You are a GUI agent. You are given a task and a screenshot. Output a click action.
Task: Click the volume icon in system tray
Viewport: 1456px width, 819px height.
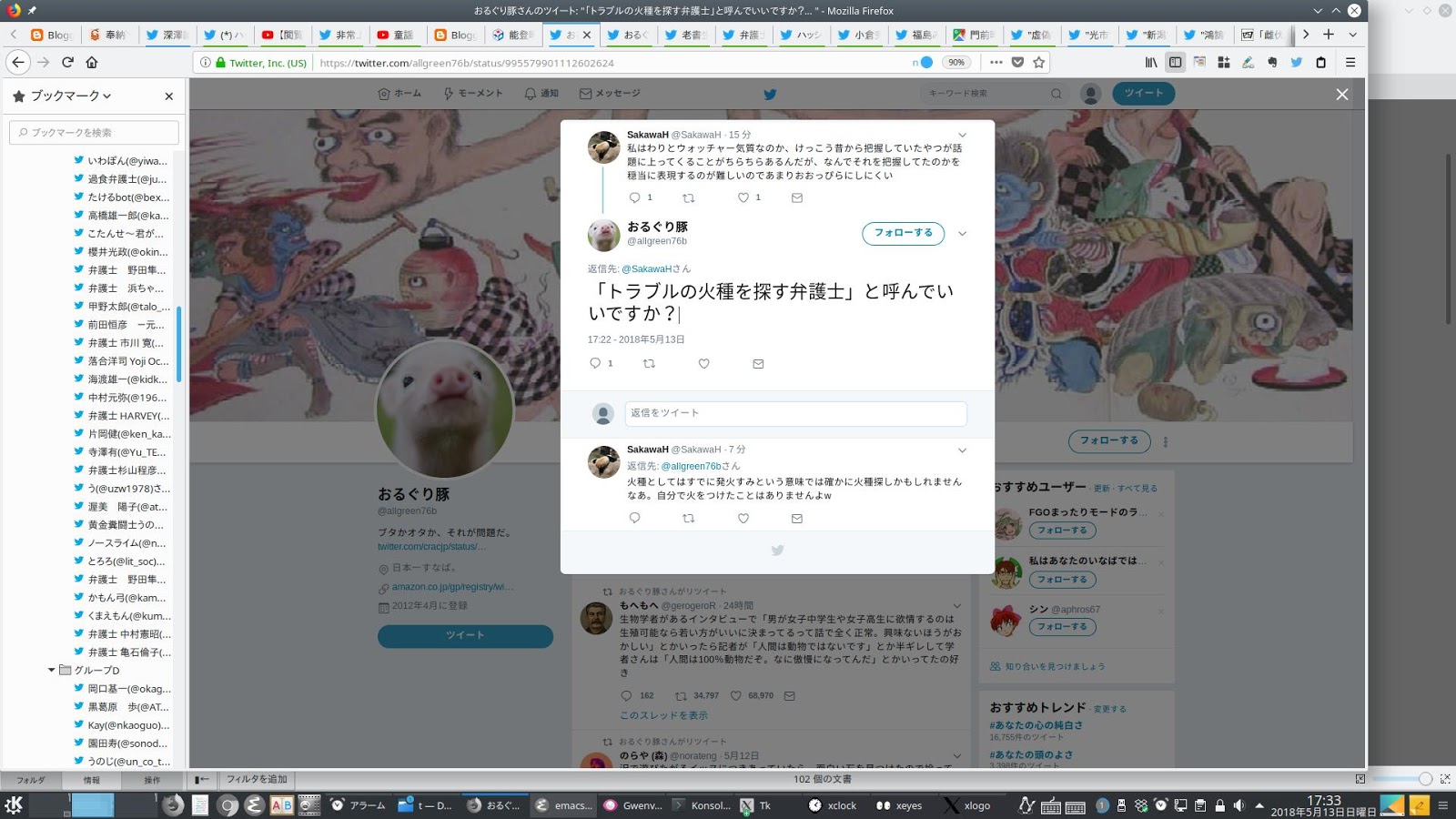tap(1239, 805)
